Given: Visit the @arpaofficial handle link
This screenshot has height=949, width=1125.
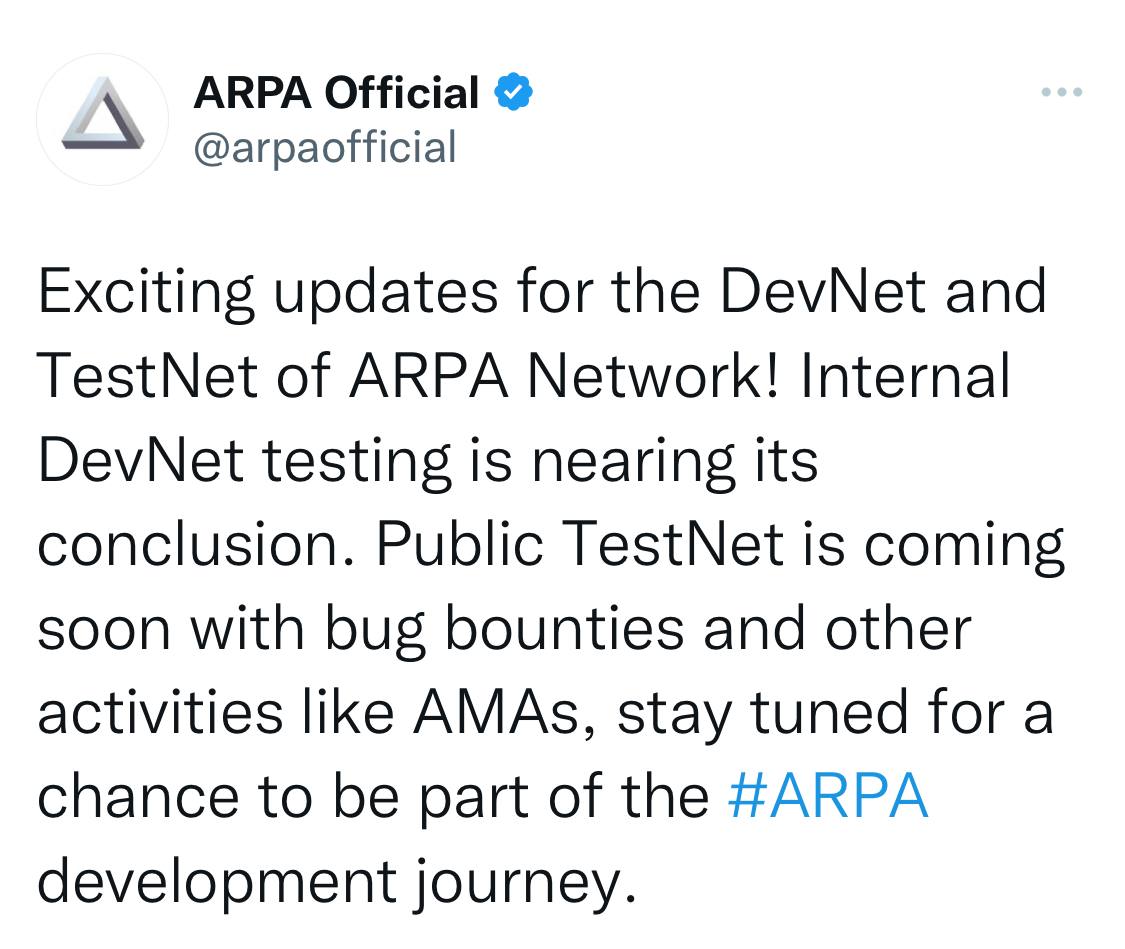Looking at the screenshot, I should click(324, 148).
